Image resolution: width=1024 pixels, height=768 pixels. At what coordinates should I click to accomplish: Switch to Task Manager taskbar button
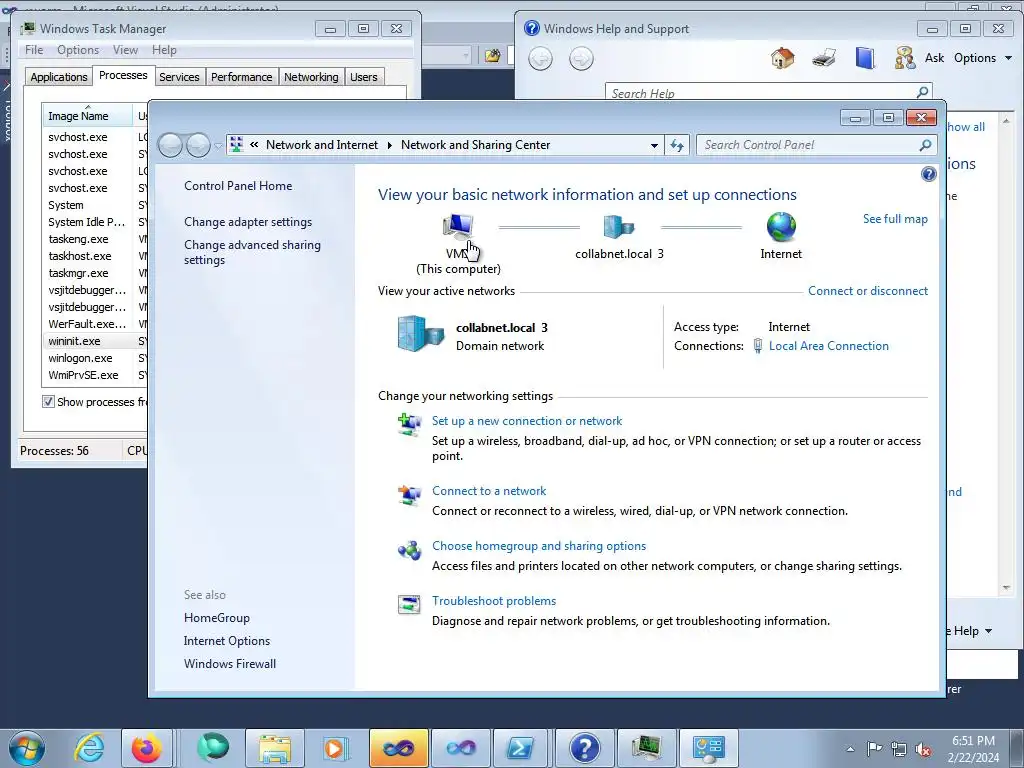click(x=646, y=748)
